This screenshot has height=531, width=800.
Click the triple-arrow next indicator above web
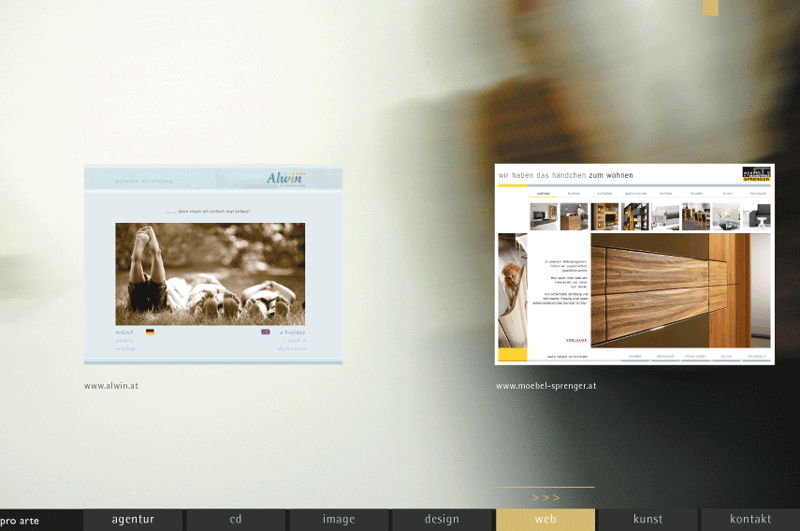pyautogui.click(x=545, y=497)
